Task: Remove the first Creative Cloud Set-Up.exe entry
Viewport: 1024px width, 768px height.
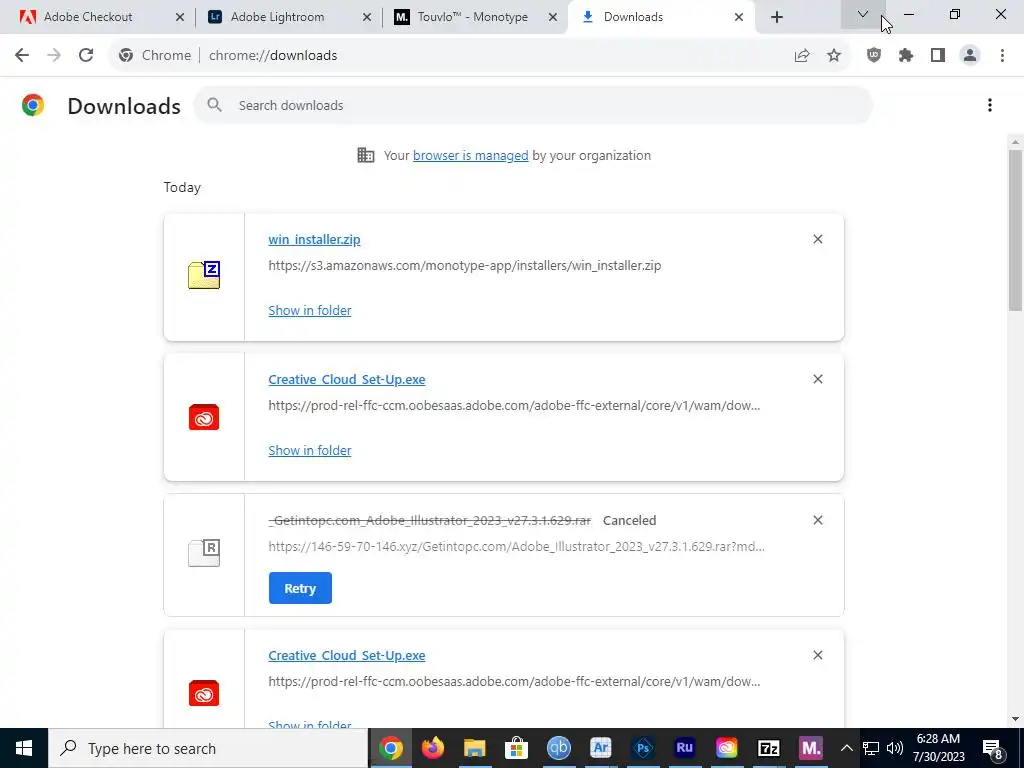Action: [818, 379]
